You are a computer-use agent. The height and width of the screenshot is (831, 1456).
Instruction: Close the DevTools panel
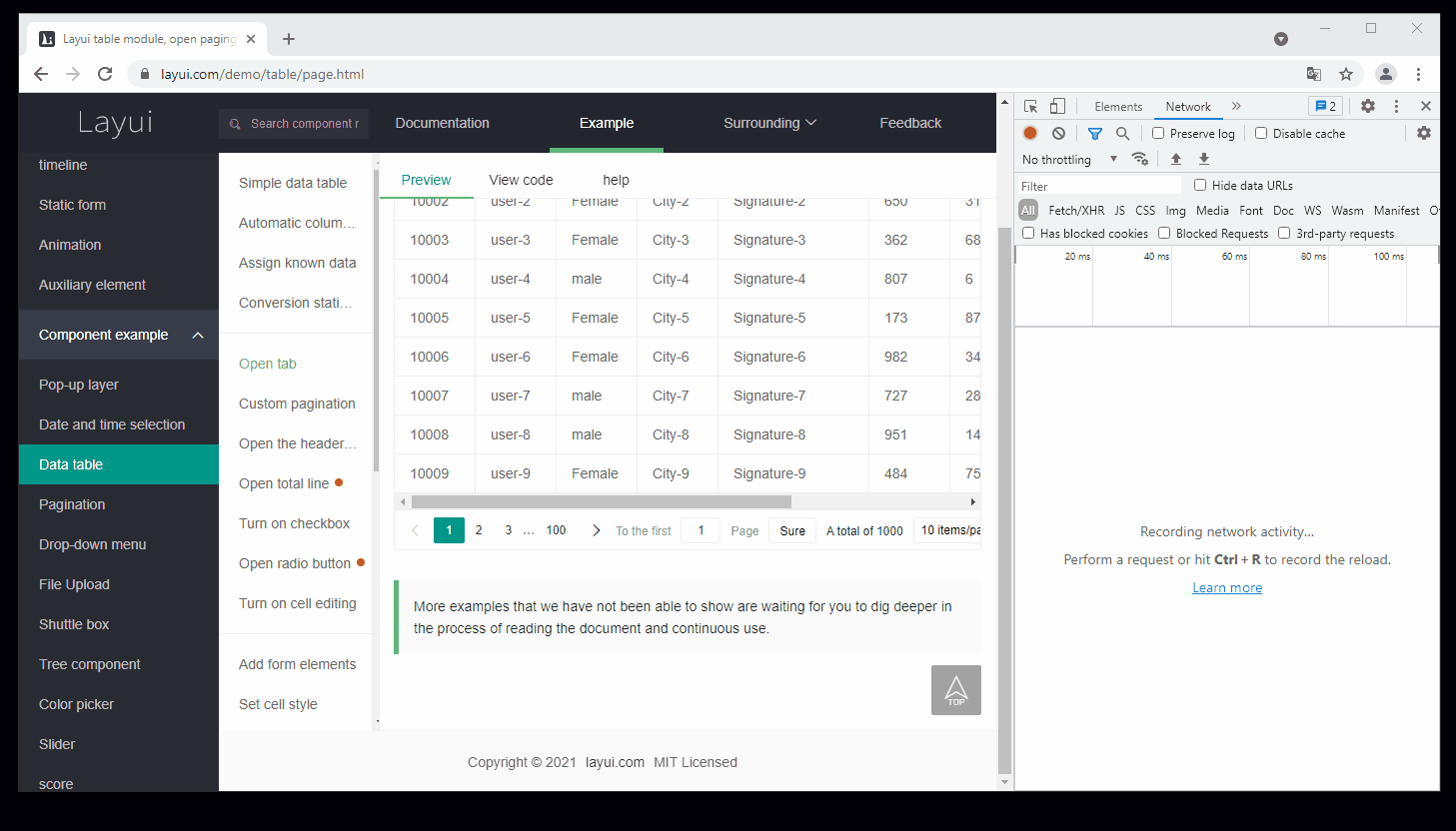1426,106
